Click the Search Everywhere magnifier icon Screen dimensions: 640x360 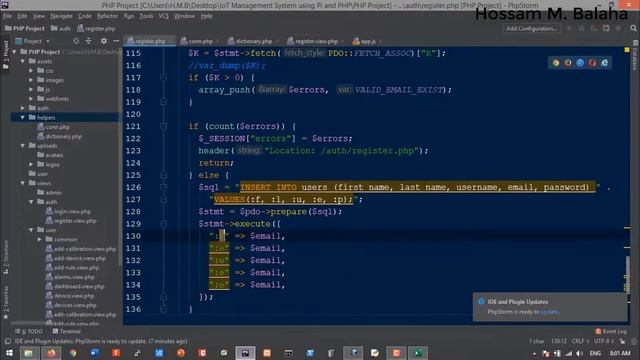[x=633, y=28]
